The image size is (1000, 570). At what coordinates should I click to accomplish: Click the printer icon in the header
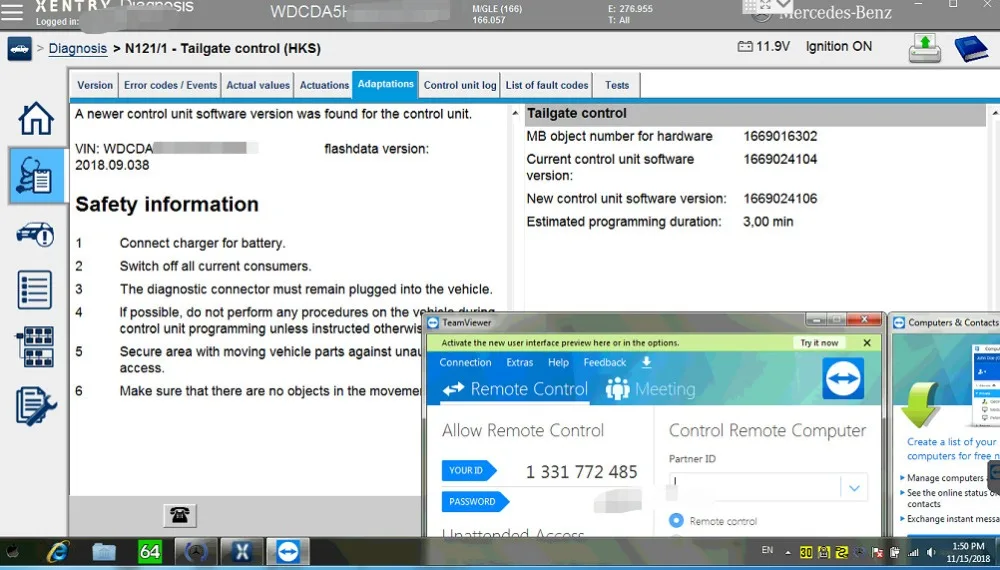pos(925,48)
